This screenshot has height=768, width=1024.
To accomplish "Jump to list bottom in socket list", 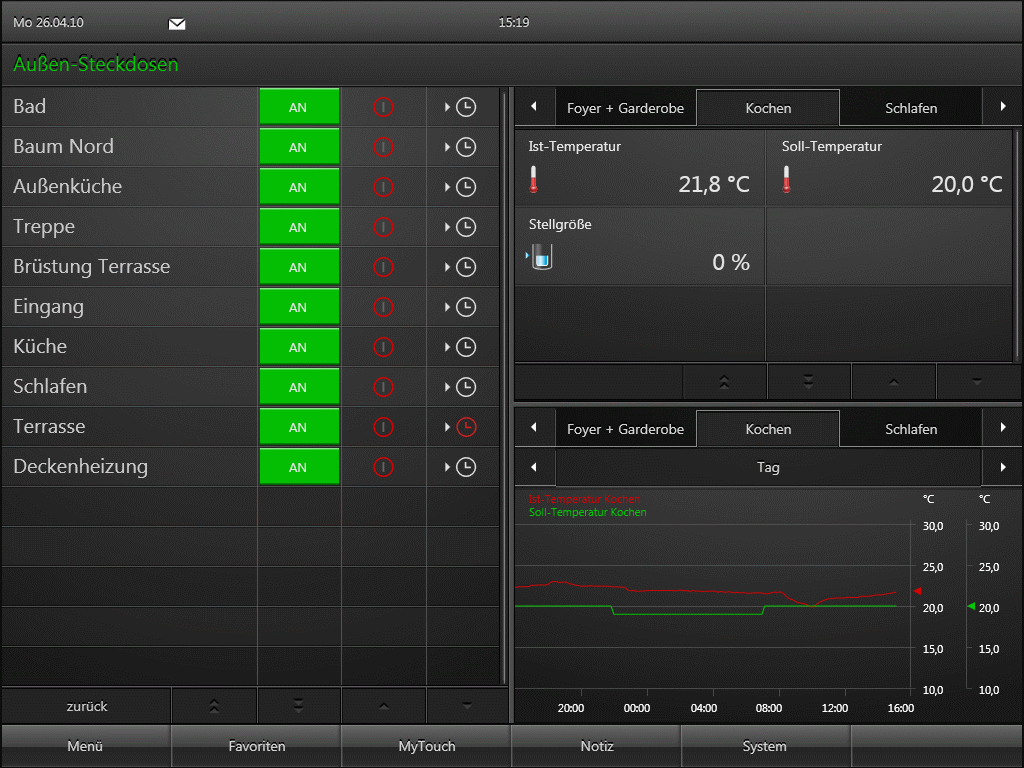I will 298,706.
